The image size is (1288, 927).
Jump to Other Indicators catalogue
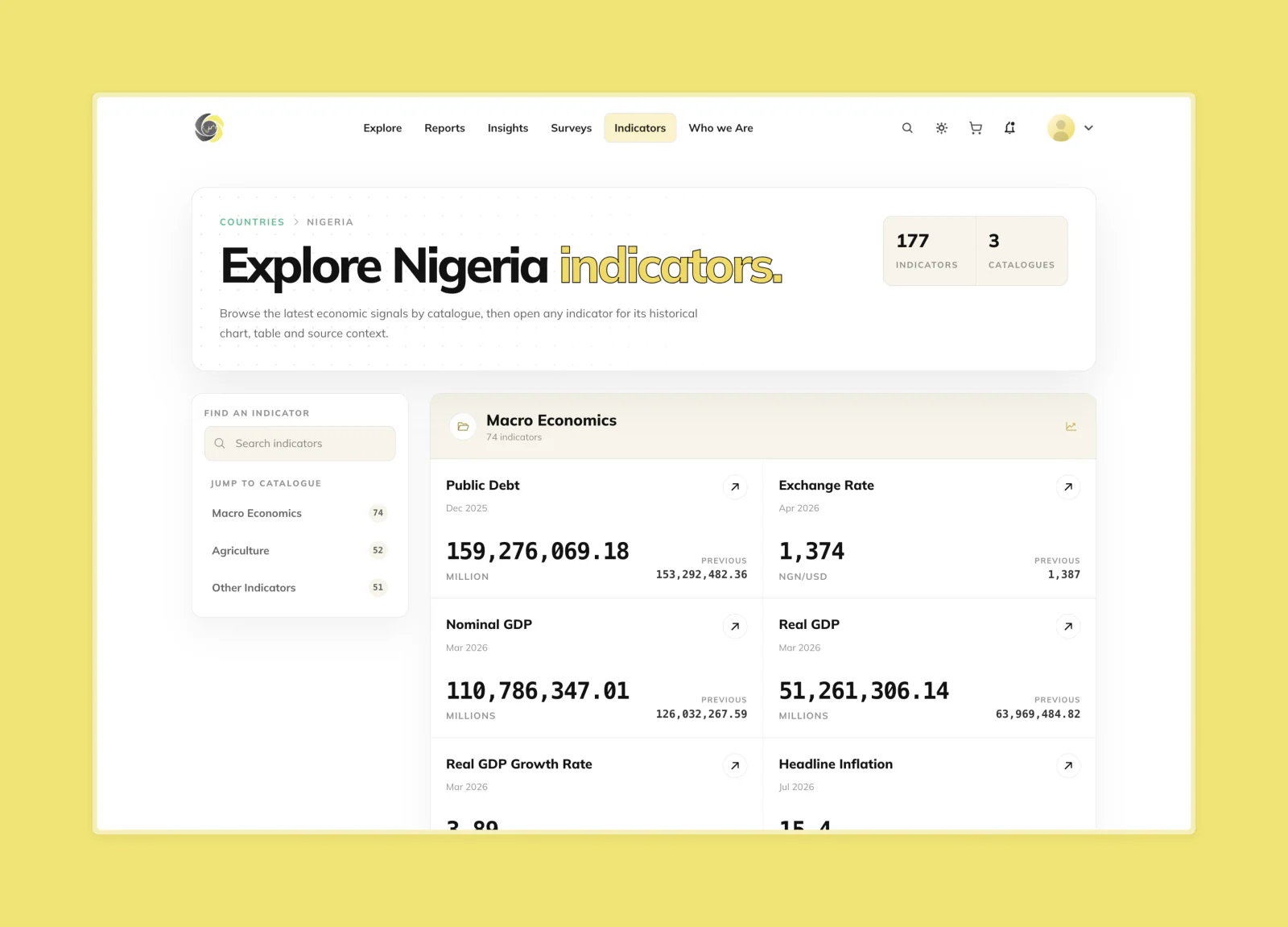[299, 588]
